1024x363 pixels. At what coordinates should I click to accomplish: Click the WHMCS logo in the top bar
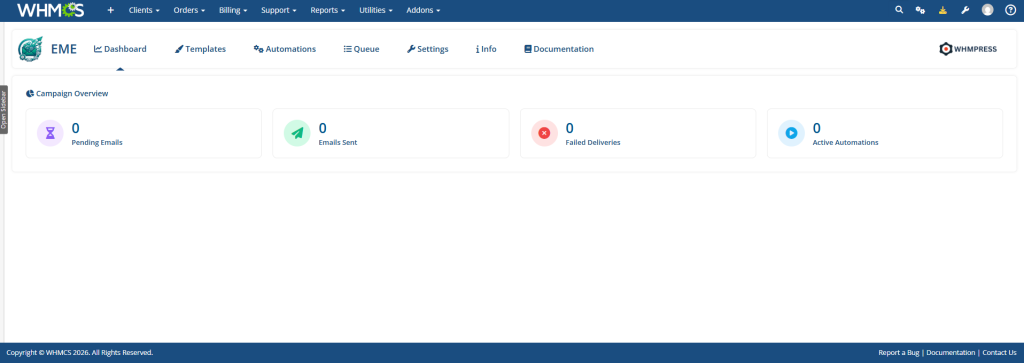(x=51, y=10)
